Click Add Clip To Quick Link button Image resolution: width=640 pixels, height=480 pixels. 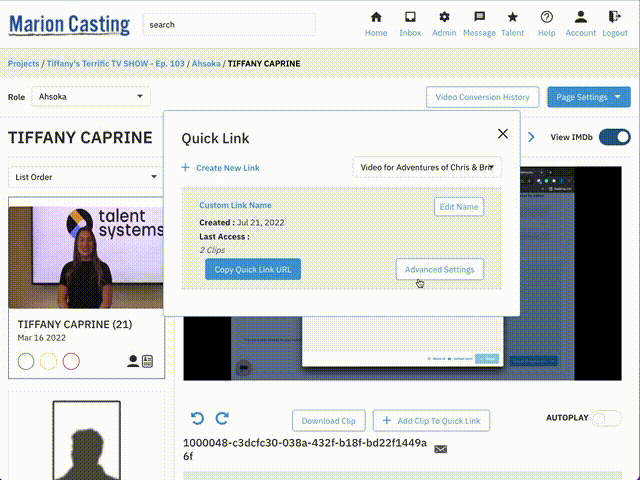tap(431, 421)
